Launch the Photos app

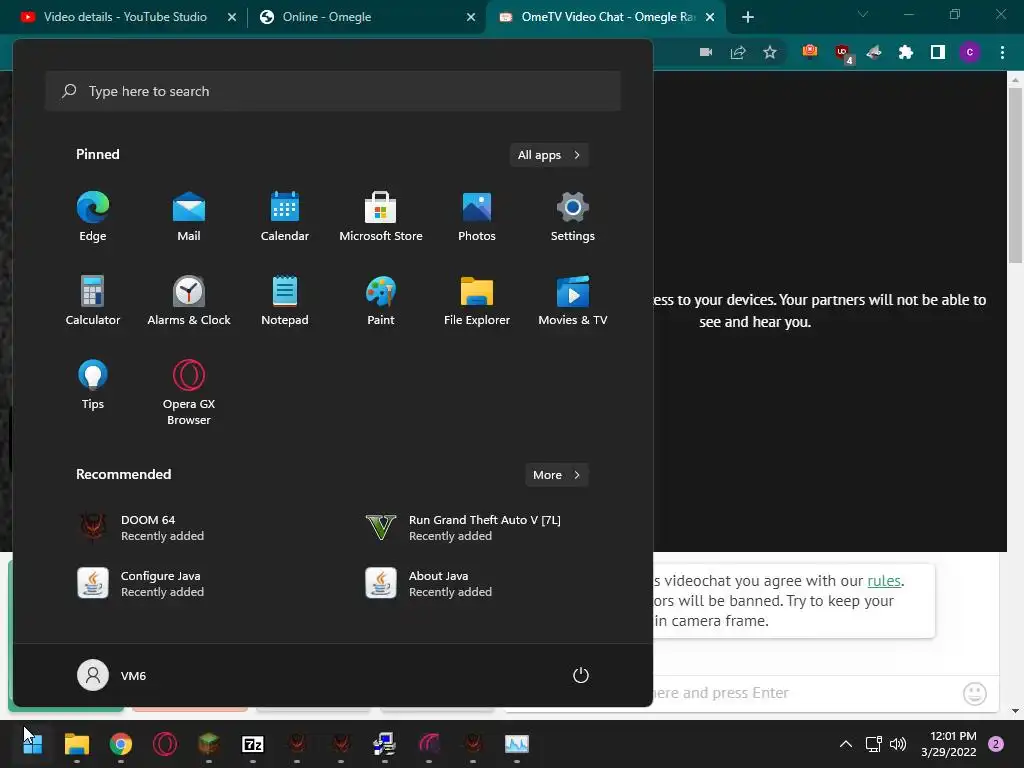click(477, 217)
